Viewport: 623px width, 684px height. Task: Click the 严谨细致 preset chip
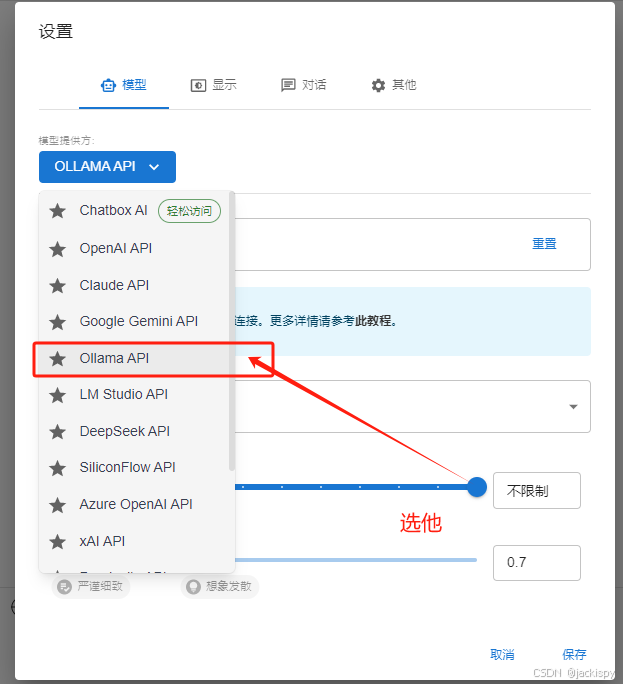pos(91,587)
